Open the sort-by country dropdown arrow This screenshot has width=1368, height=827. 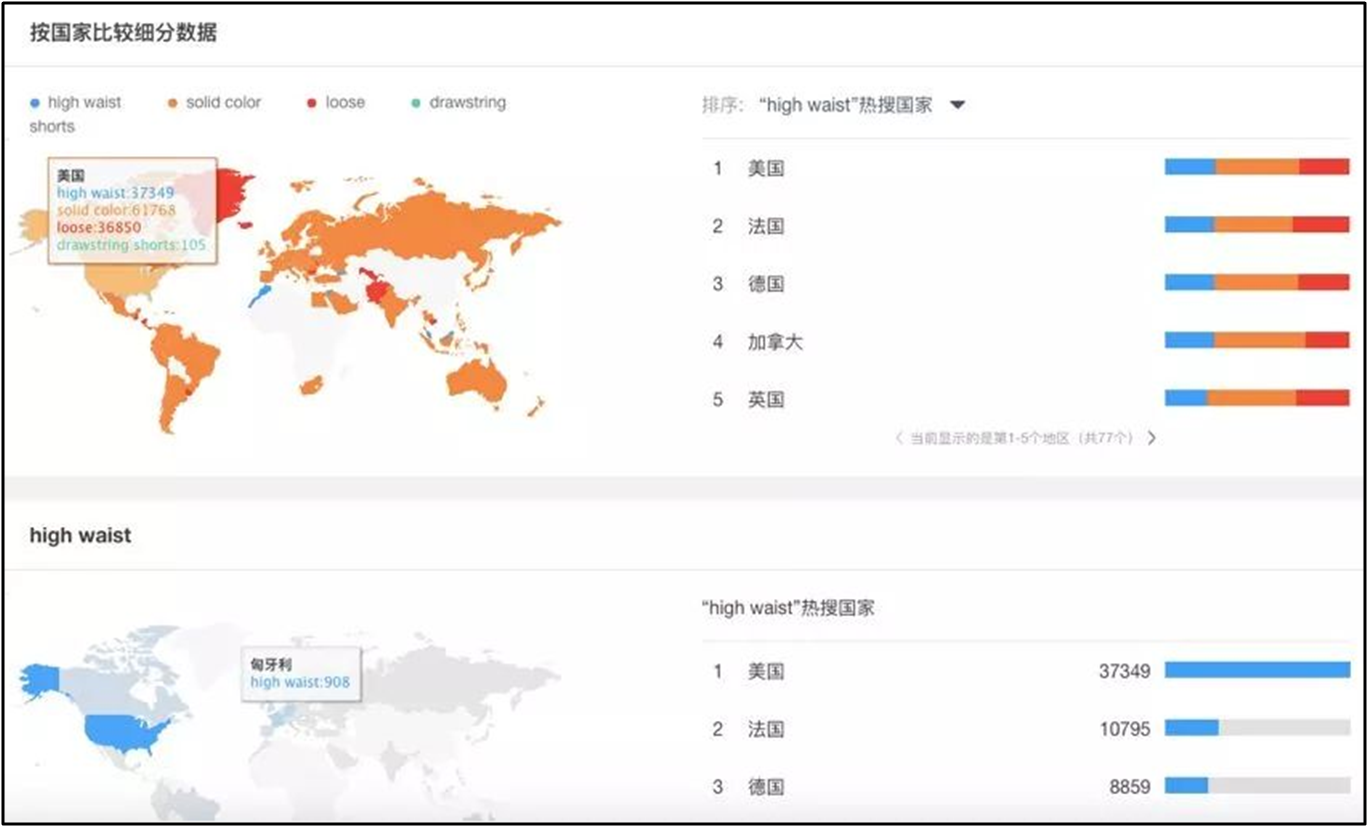pyautogui.click(x=957, y=105)
